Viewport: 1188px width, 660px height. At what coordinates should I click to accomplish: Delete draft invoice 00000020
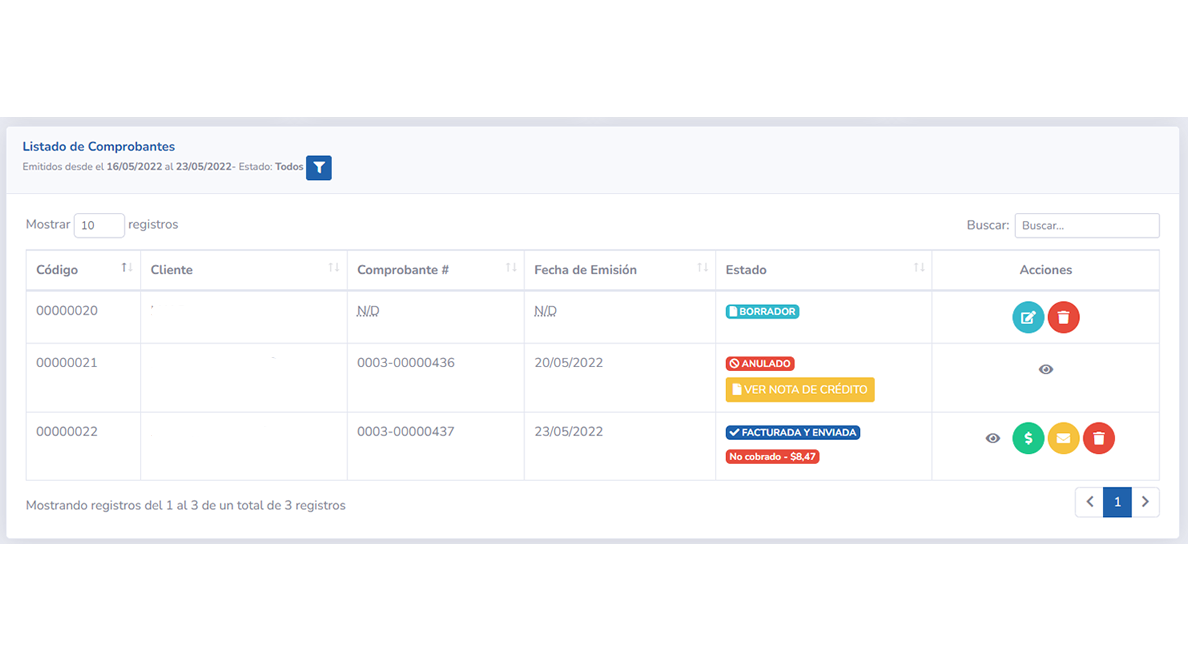[x=1063, y=317]
